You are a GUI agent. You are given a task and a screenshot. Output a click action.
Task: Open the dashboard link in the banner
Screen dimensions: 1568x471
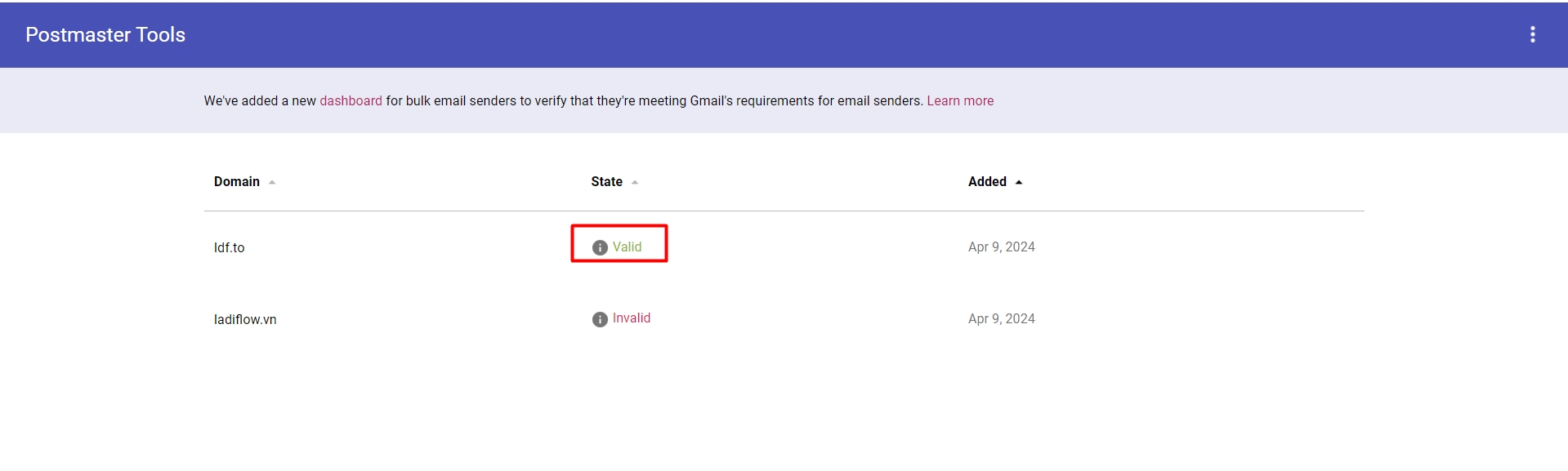coord(351,100)
